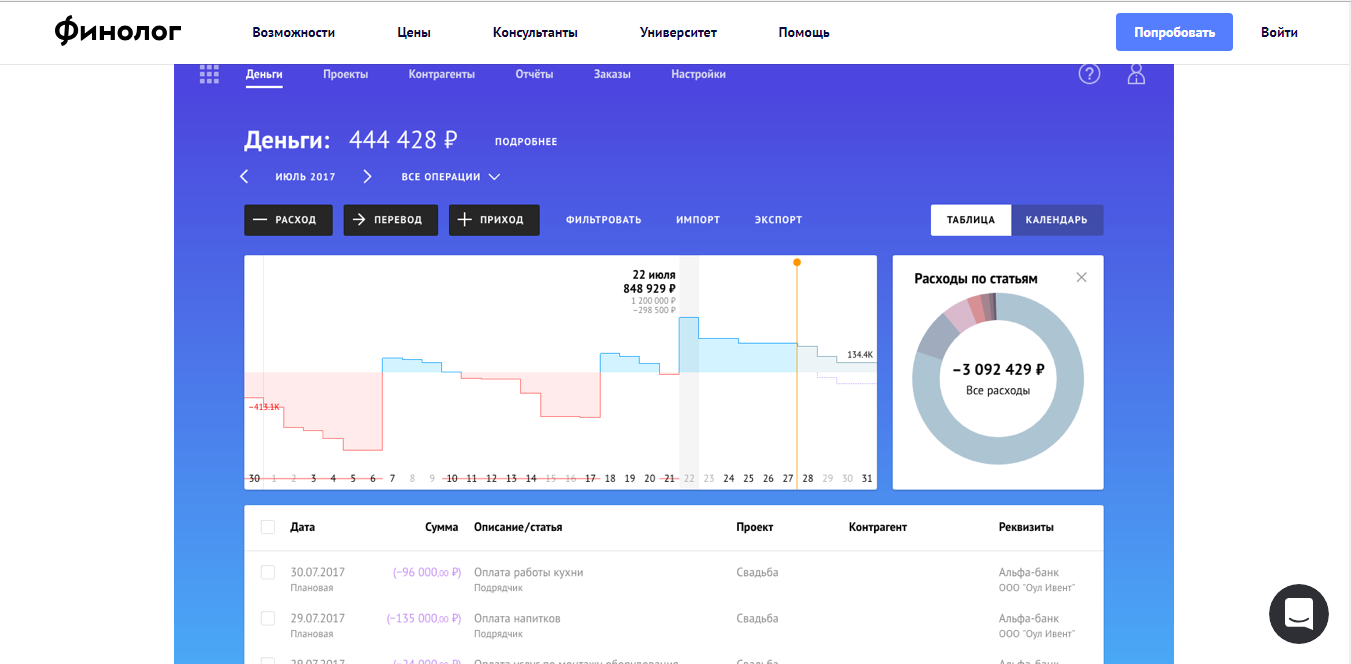This screenshot has width=1351, height=664.
Task: Check the 29.07.2017 operation row checkbox
Action: (x=267, y=618)
